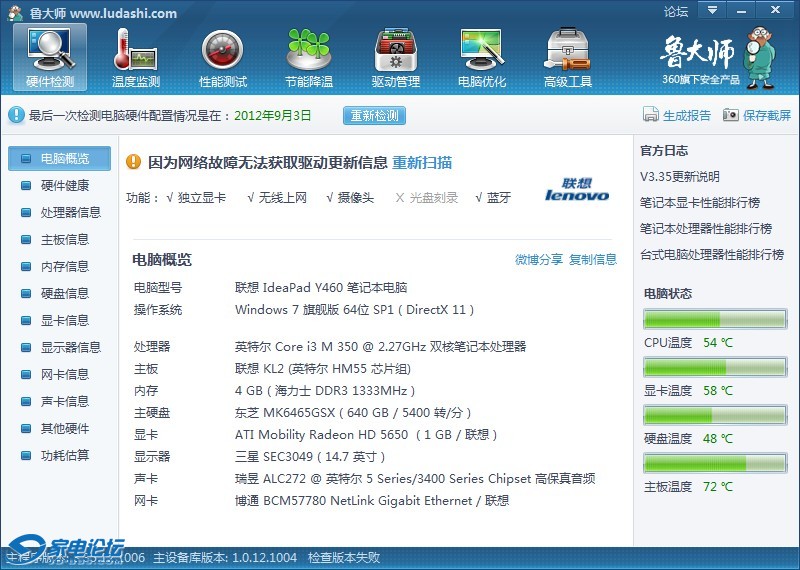Click the 4 GB 海力士 DDR3 memory text
The width and height of the screenshot is (800, 570).
point(325,391)
